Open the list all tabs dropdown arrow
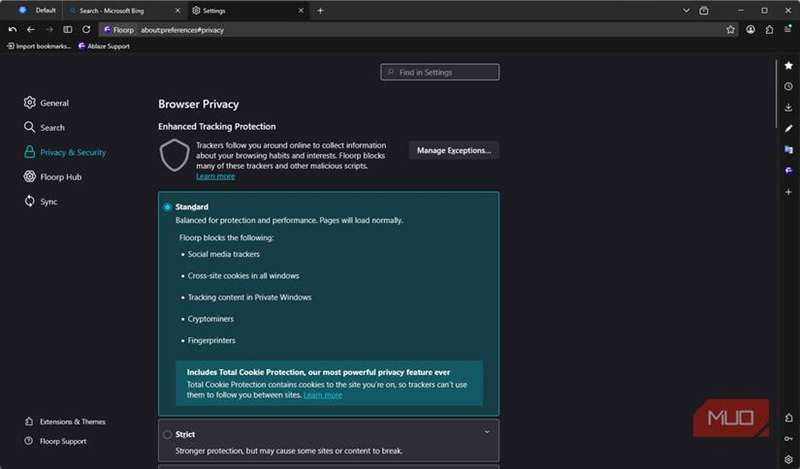The height and width of the screenshot is (469, 800). click(x=686, y=10)
